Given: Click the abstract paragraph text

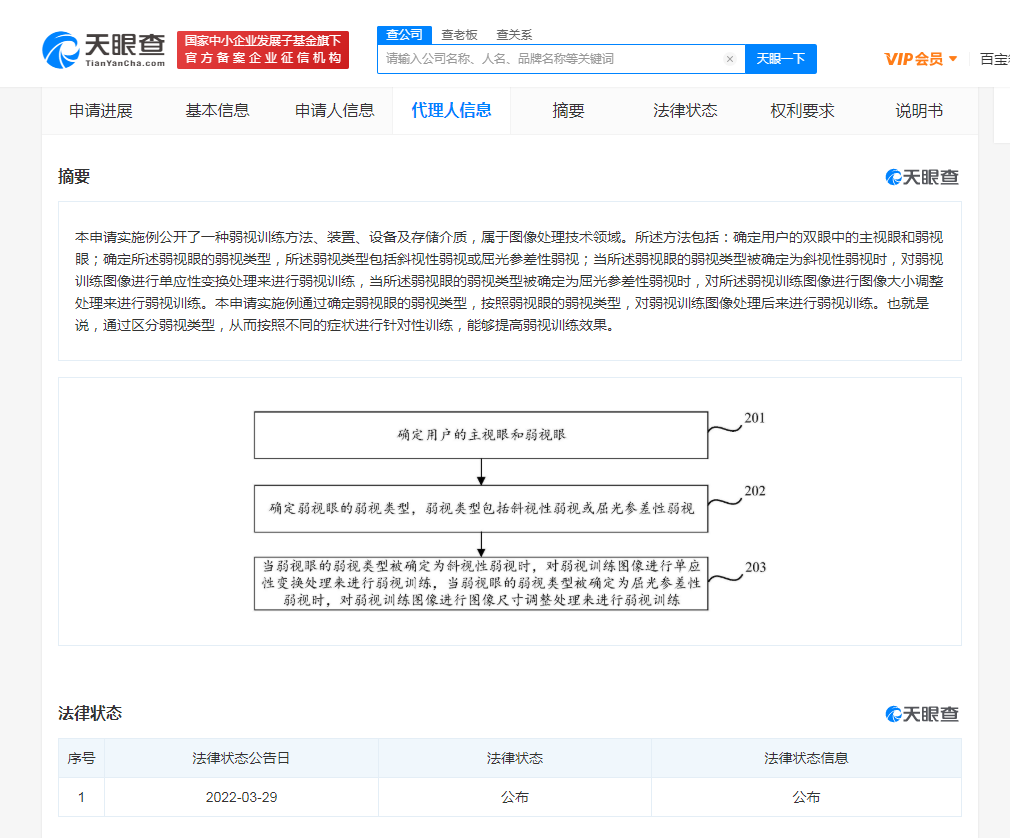Looking at the screenshot, I should tap(510, 281).
